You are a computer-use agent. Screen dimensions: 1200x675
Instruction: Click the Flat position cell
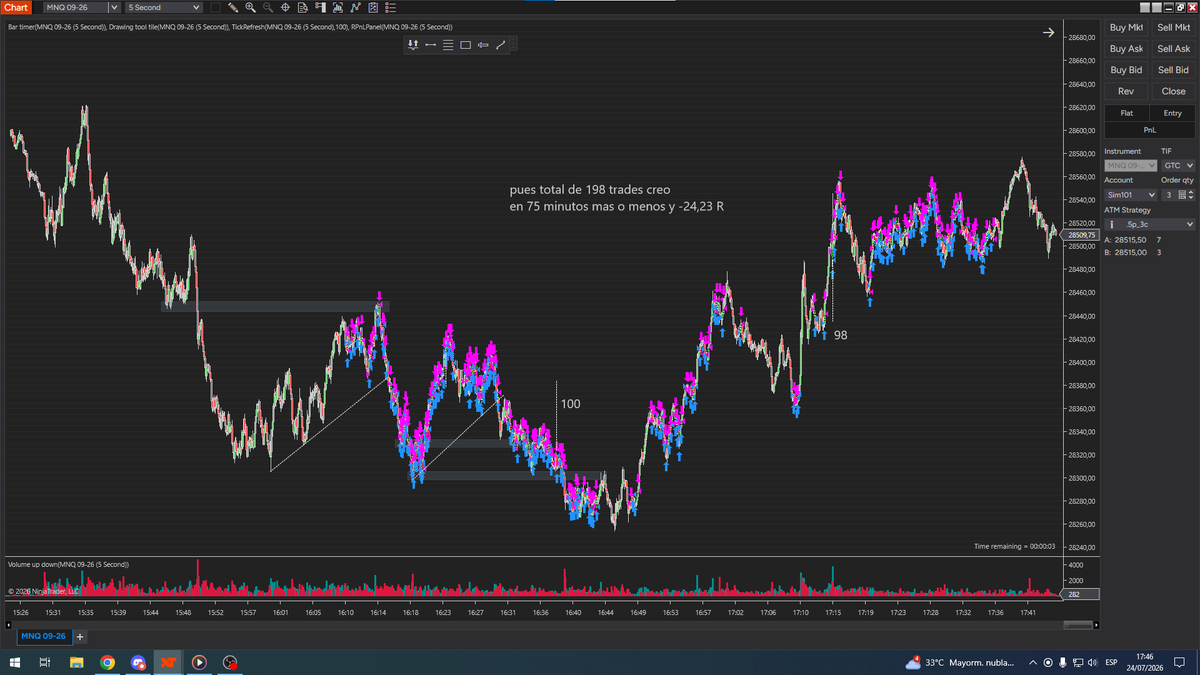(1127, 113)
